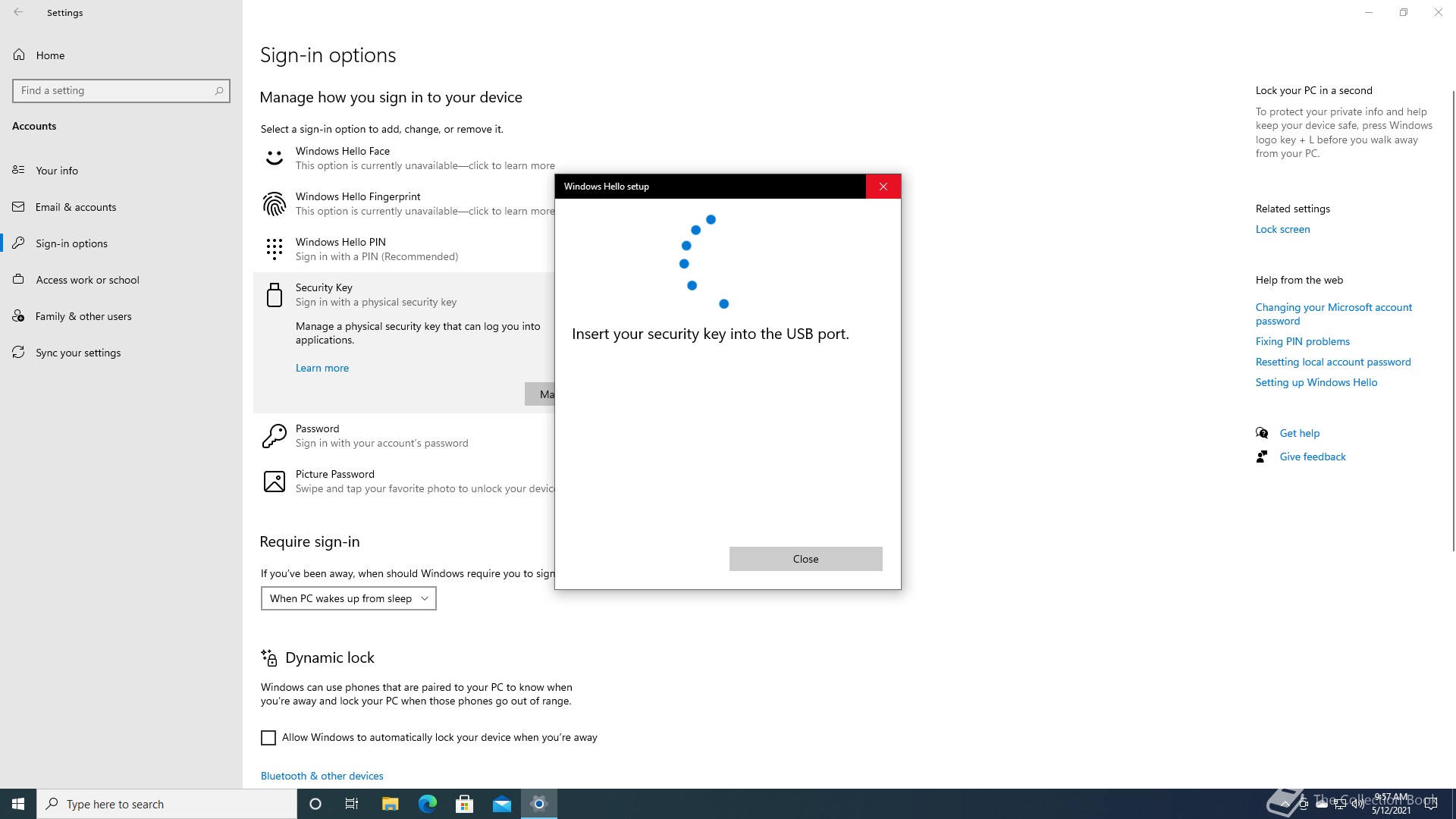This screenshot has width=1456, height=819.
Task: Click the Get help link
Action: point(1300,434)
